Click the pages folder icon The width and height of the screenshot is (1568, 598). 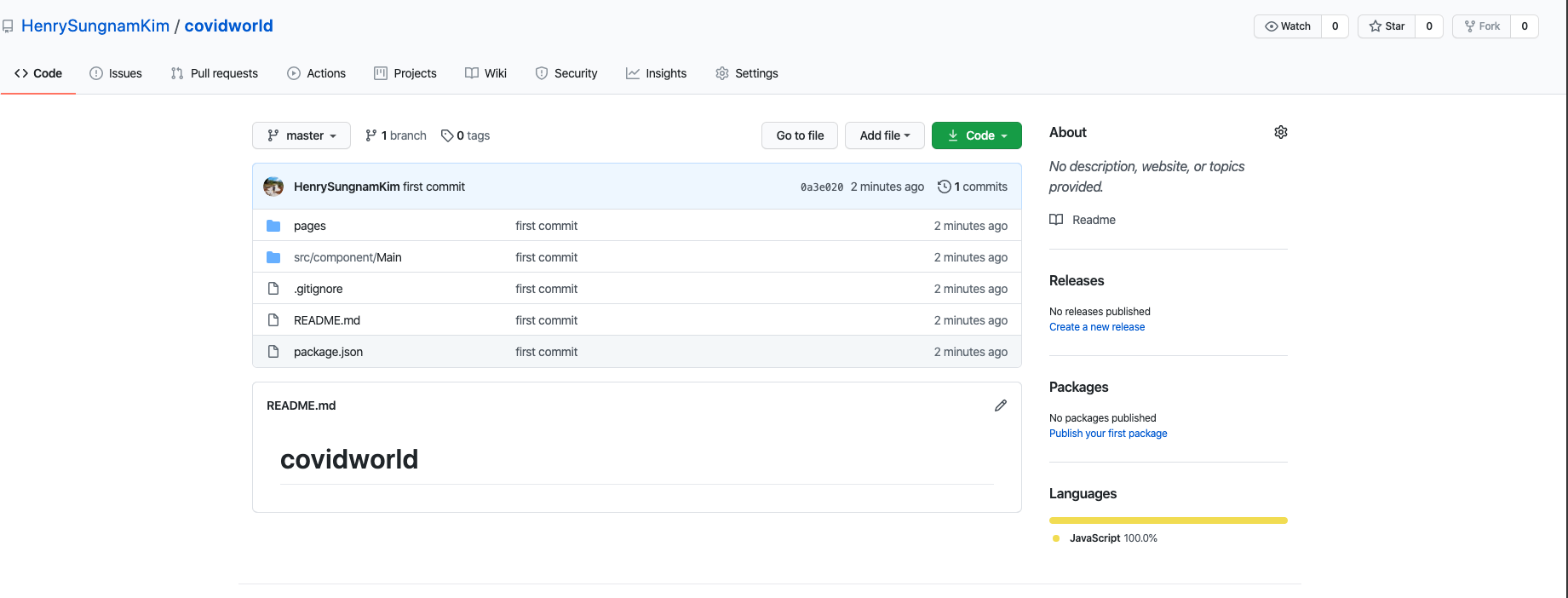click(x=273, y=226)
